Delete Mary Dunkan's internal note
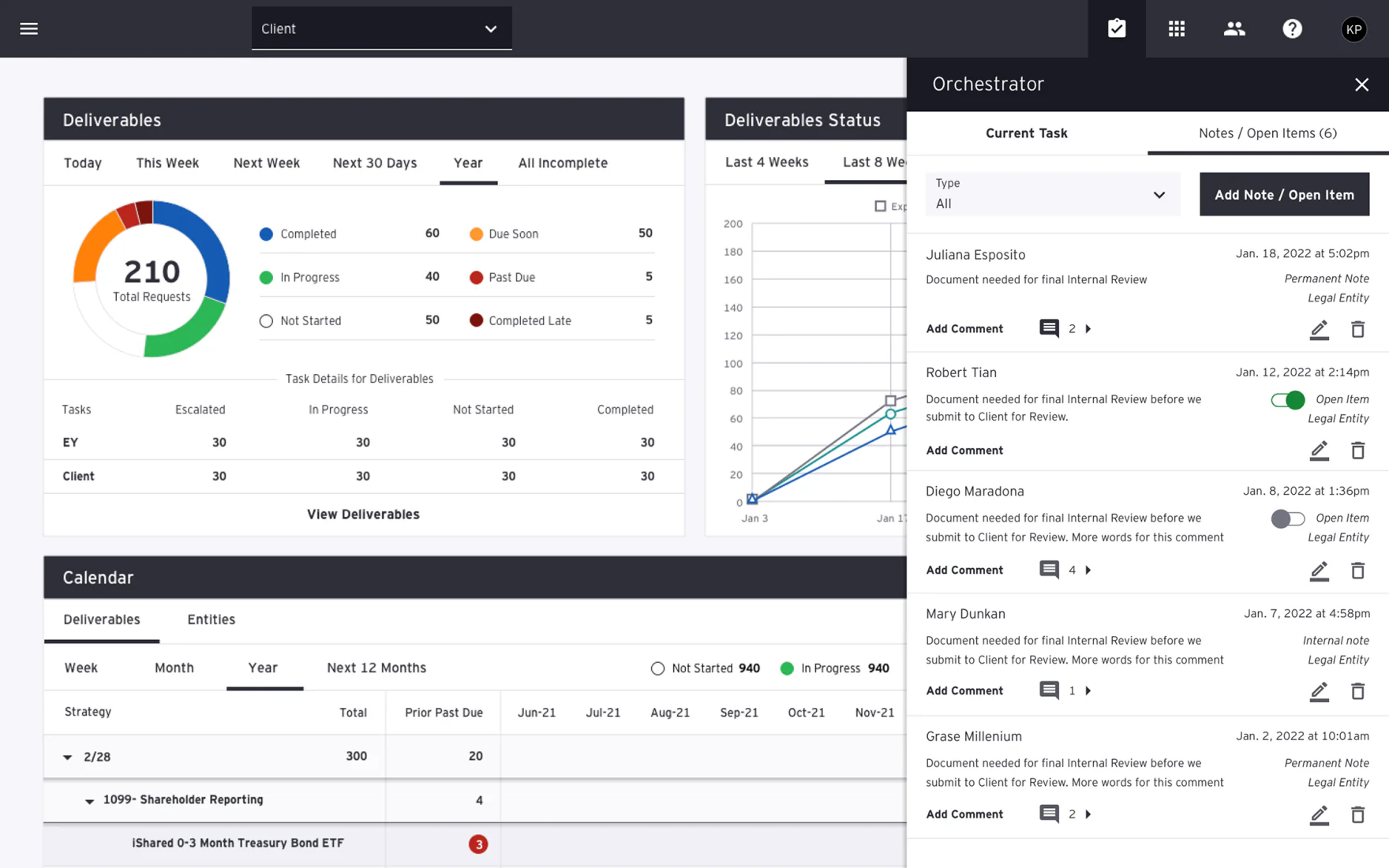 coord(1357,691)
